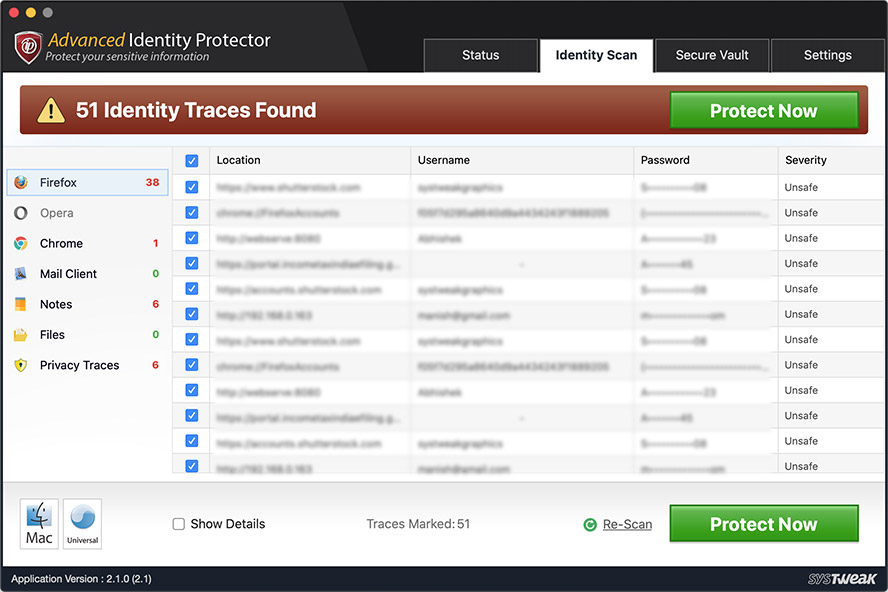Select the Firefox icon in sidebar

21,182
